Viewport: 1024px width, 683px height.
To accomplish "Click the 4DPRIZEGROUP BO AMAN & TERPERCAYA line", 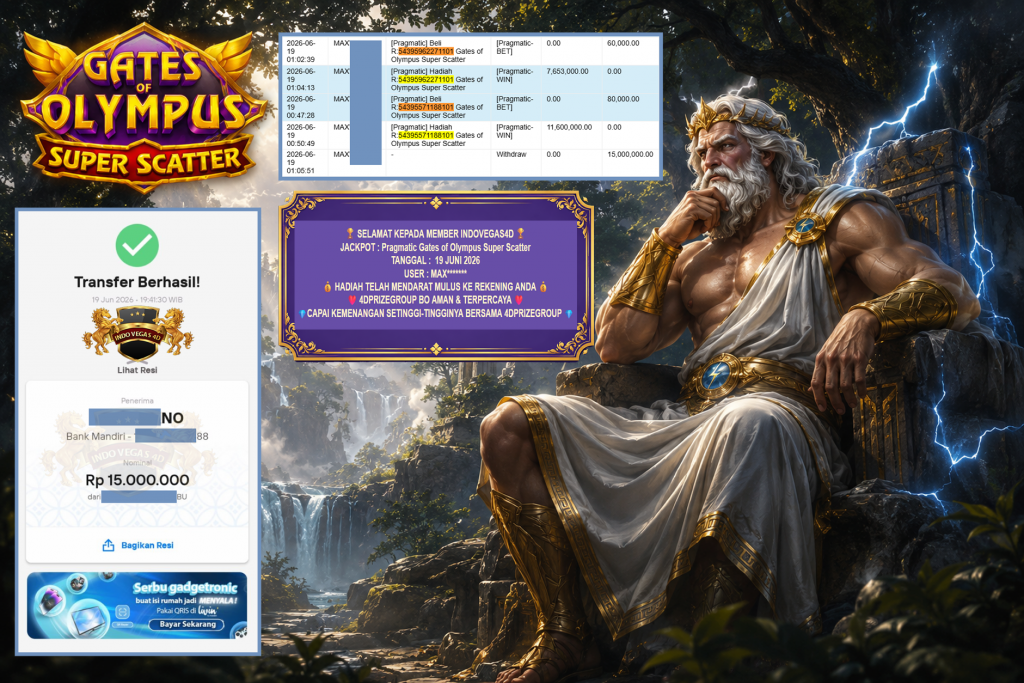I will coord(436,300).
